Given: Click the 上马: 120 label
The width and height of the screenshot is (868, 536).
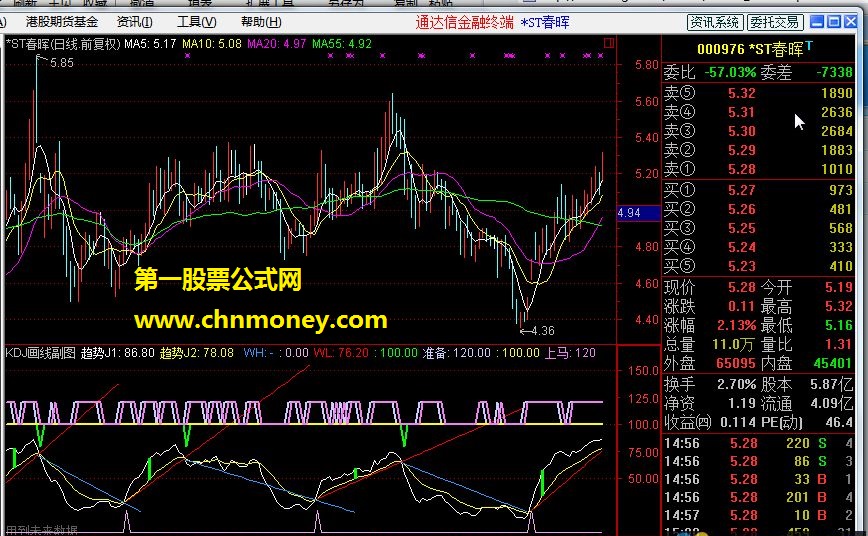Looking at the screenshot, I should [570, 353].
